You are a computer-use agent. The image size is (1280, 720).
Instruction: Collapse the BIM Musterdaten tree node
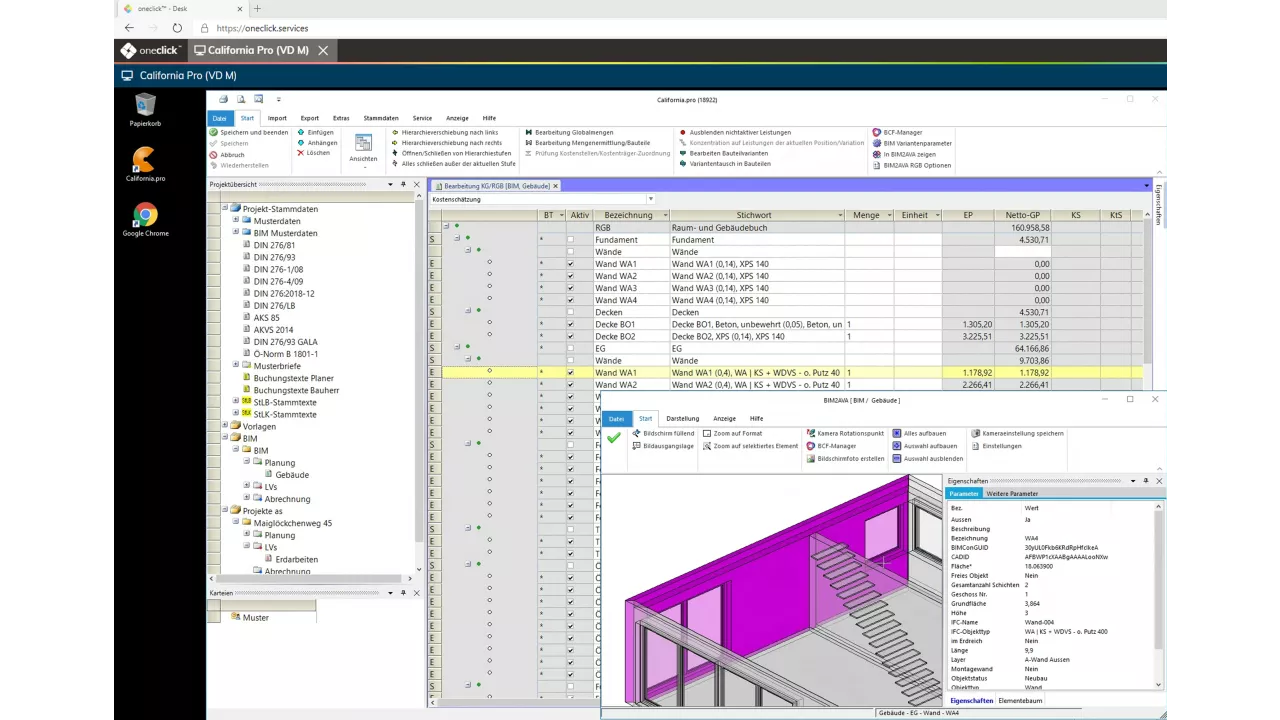pos(236,232)
